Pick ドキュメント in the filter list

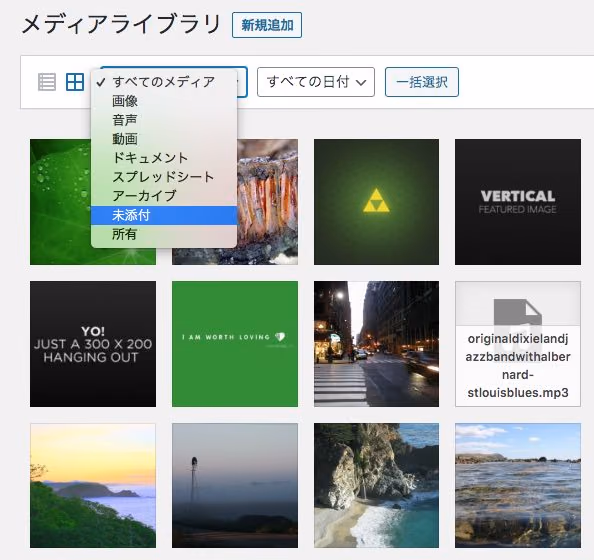pos(164,158)
